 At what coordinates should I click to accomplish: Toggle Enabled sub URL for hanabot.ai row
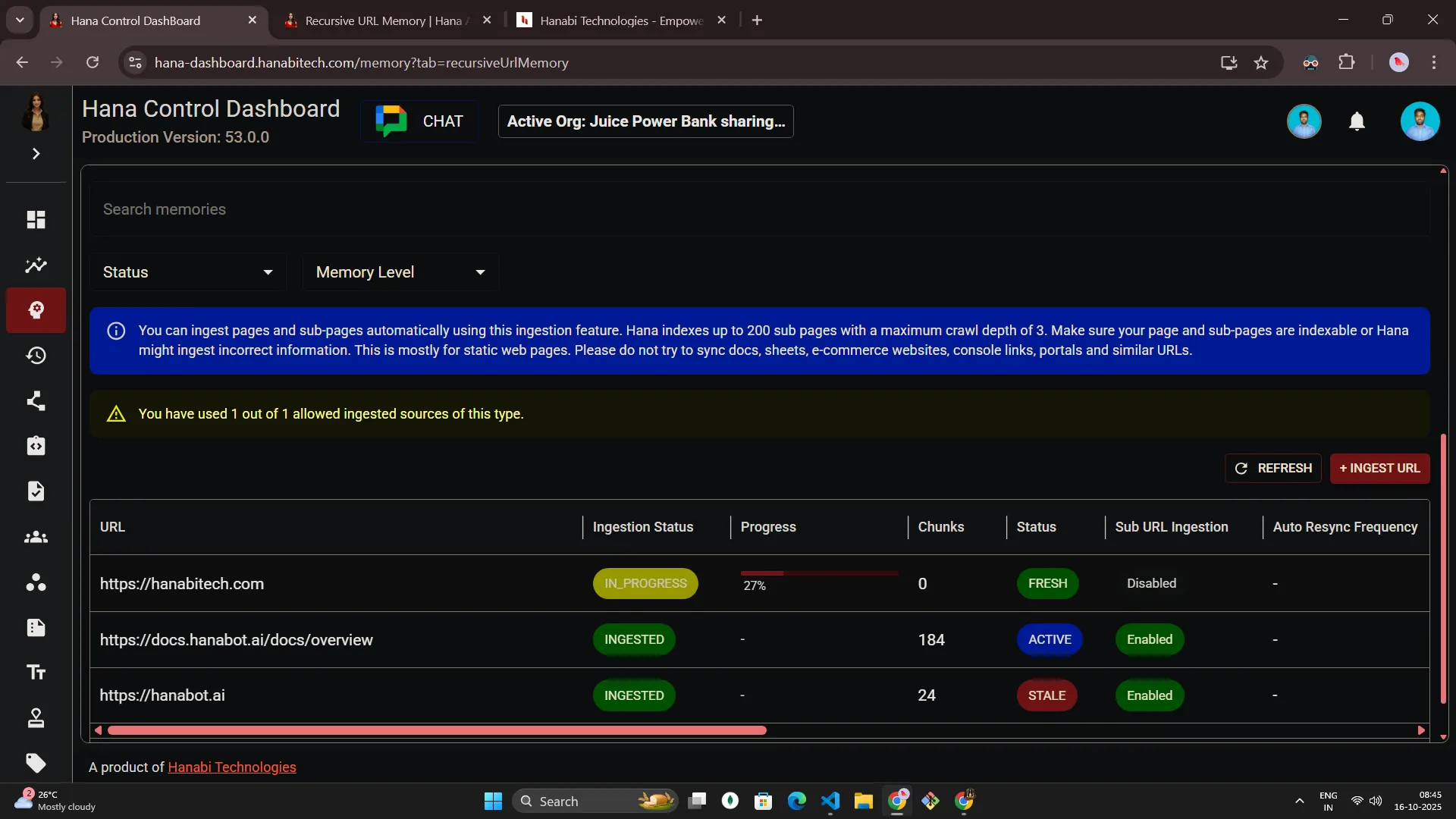[x=1149, y=695]
